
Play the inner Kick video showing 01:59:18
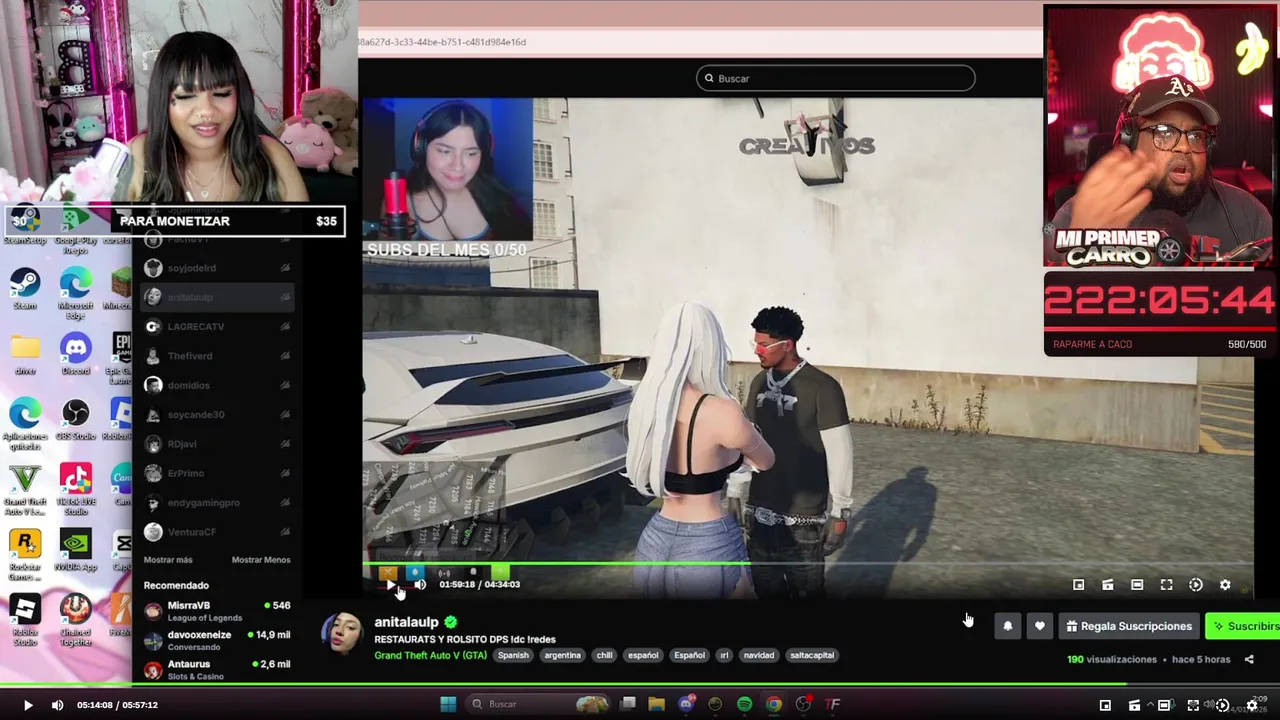click(391, 585)
